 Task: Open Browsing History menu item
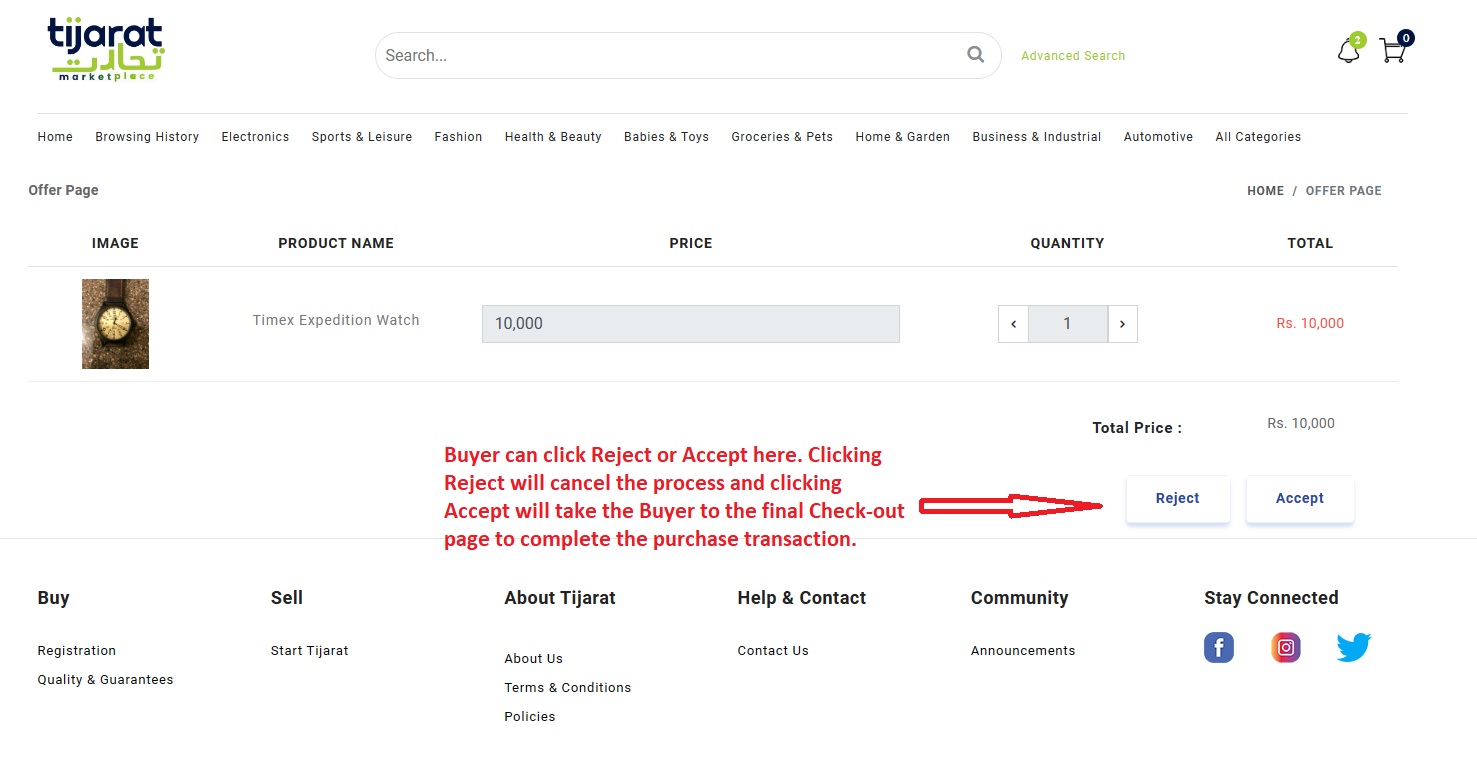(147, 137)
